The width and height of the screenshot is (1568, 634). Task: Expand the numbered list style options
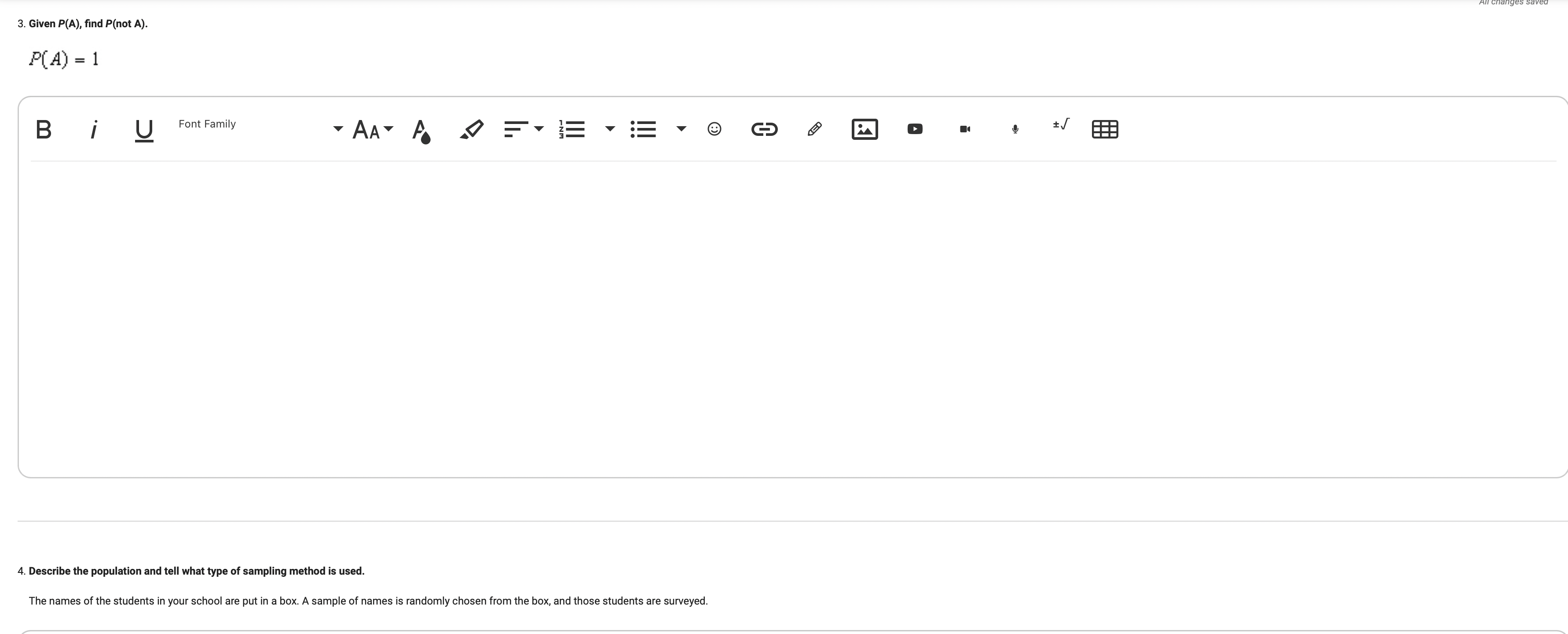pos(610,129)
